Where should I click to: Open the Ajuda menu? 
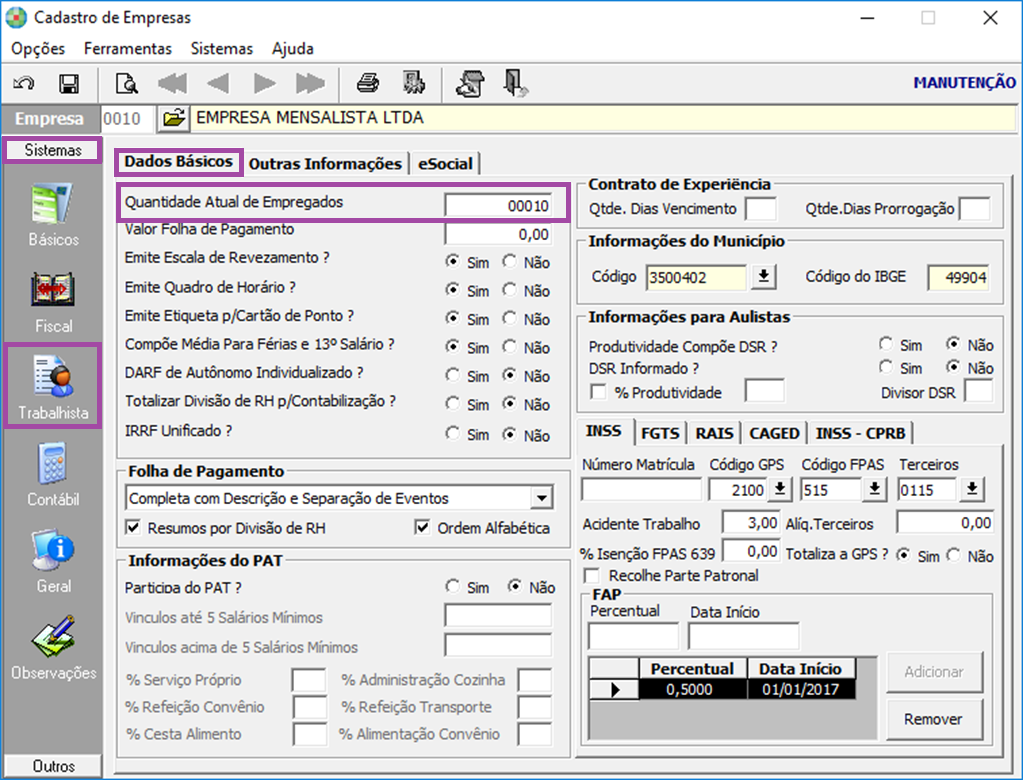tap(293, 49)
